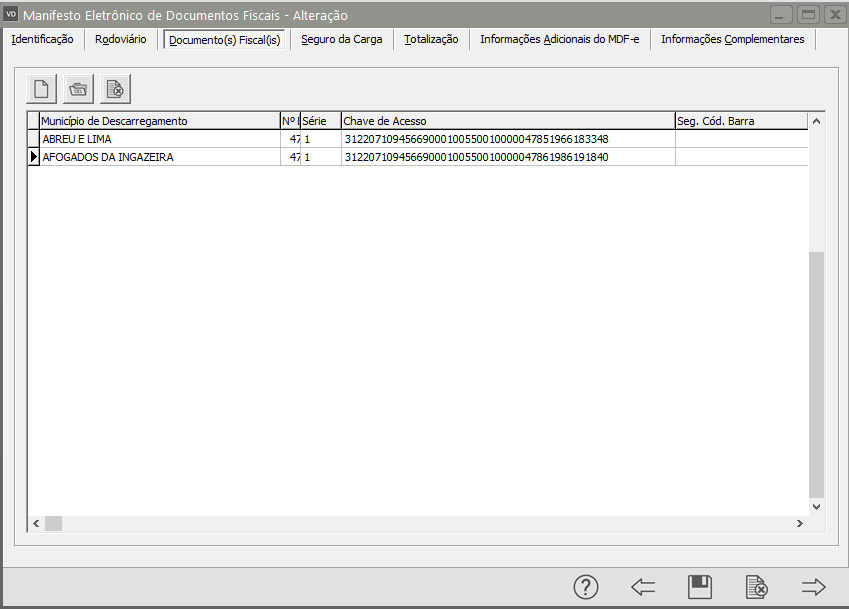The width and height of the screenshot is (849, 609).
Task: Go back with the left arrow icon
Action: click(643, 587)
